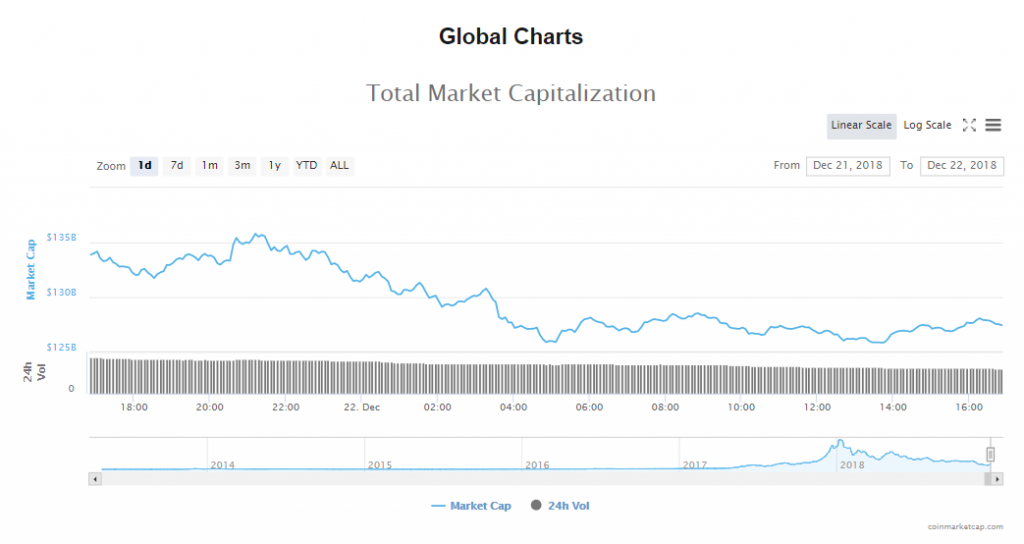Switch to Linear Scale

coord(861,125)
